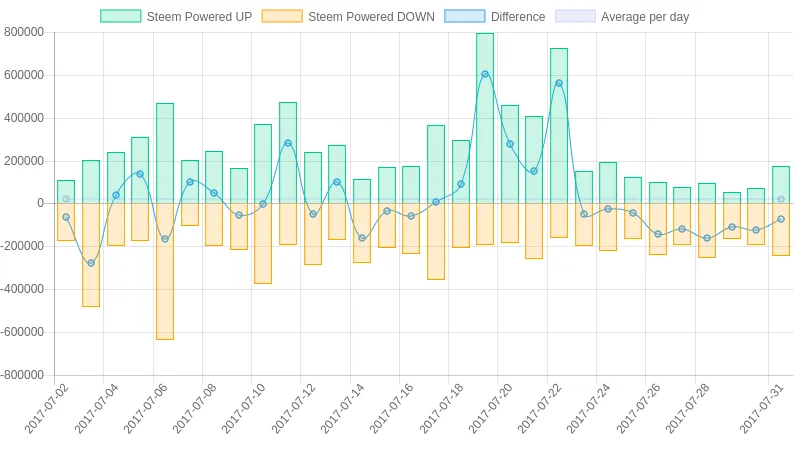Click the Difference point at the top of the 2017-07-22 bar
This screenshot has height=450, width=800.
click(x=559, y=83)
